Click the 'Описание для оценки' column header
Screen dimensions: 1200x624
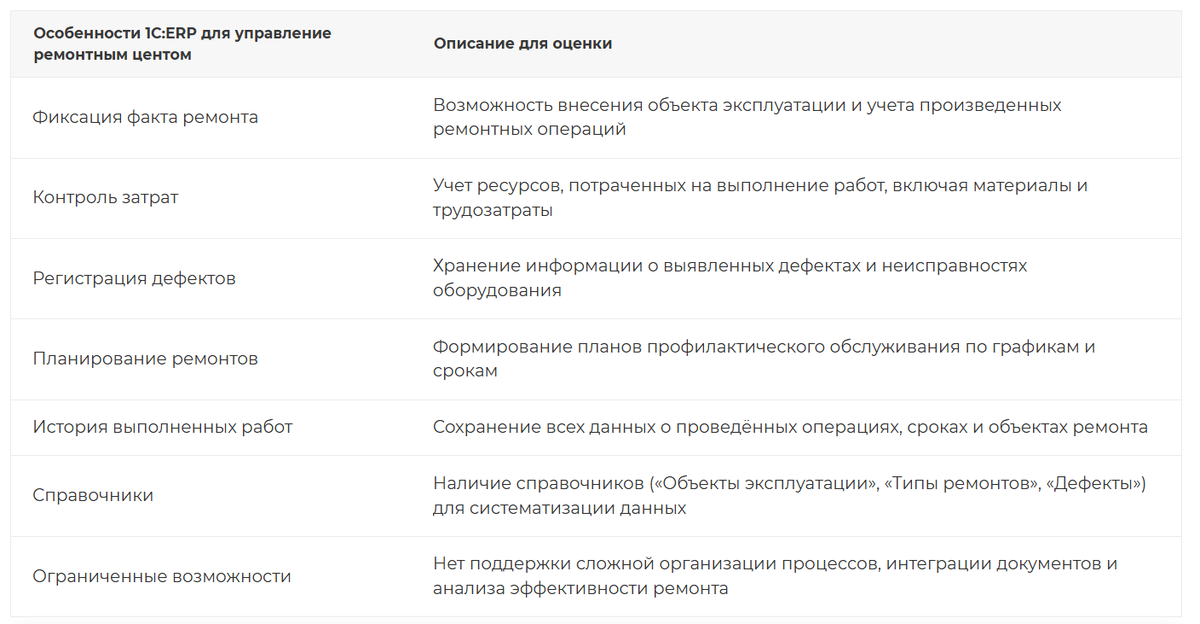(523, 44)
